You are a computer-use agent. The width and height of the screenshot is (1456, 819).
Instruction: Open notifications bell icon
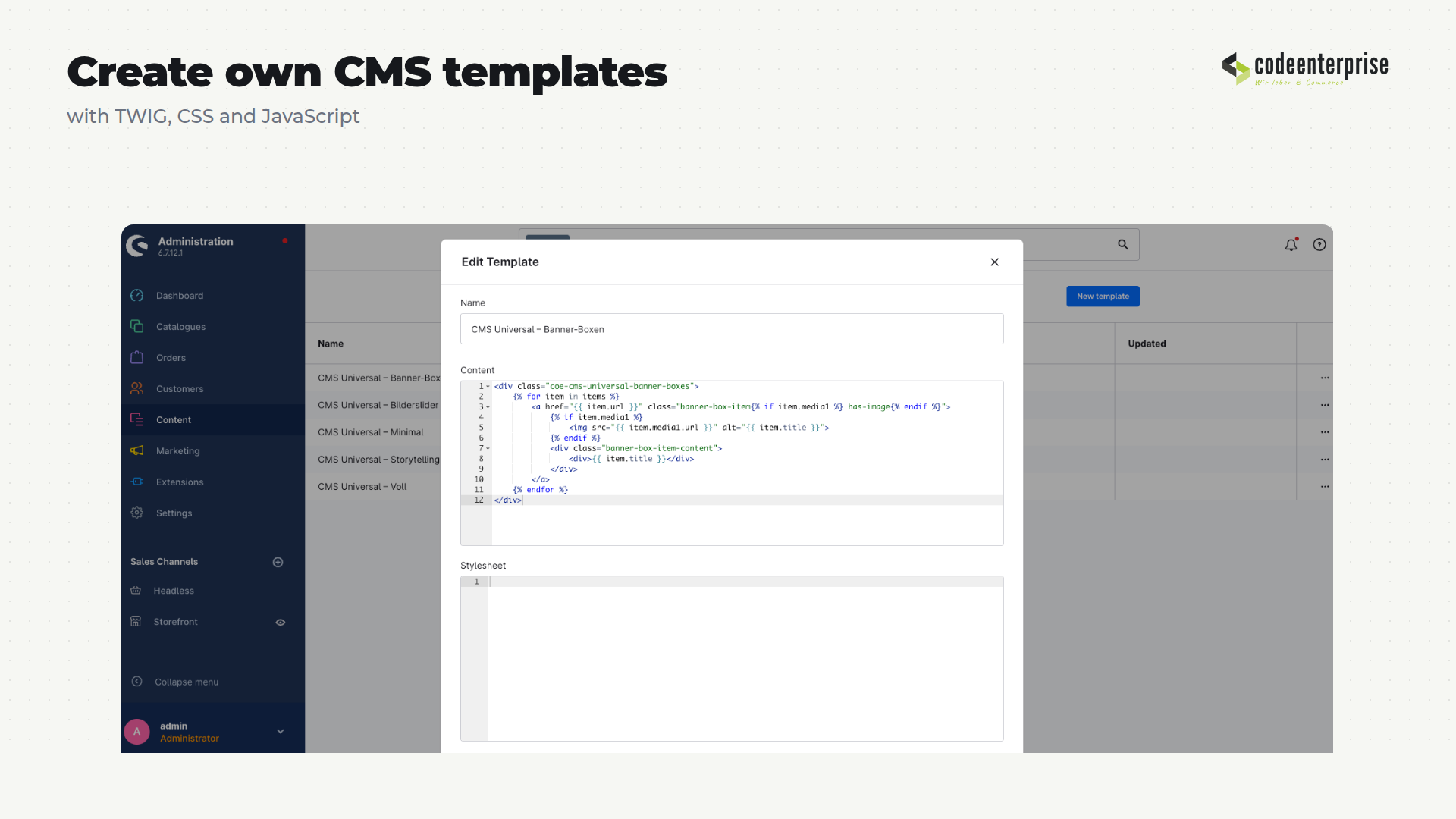point(1291,245)
